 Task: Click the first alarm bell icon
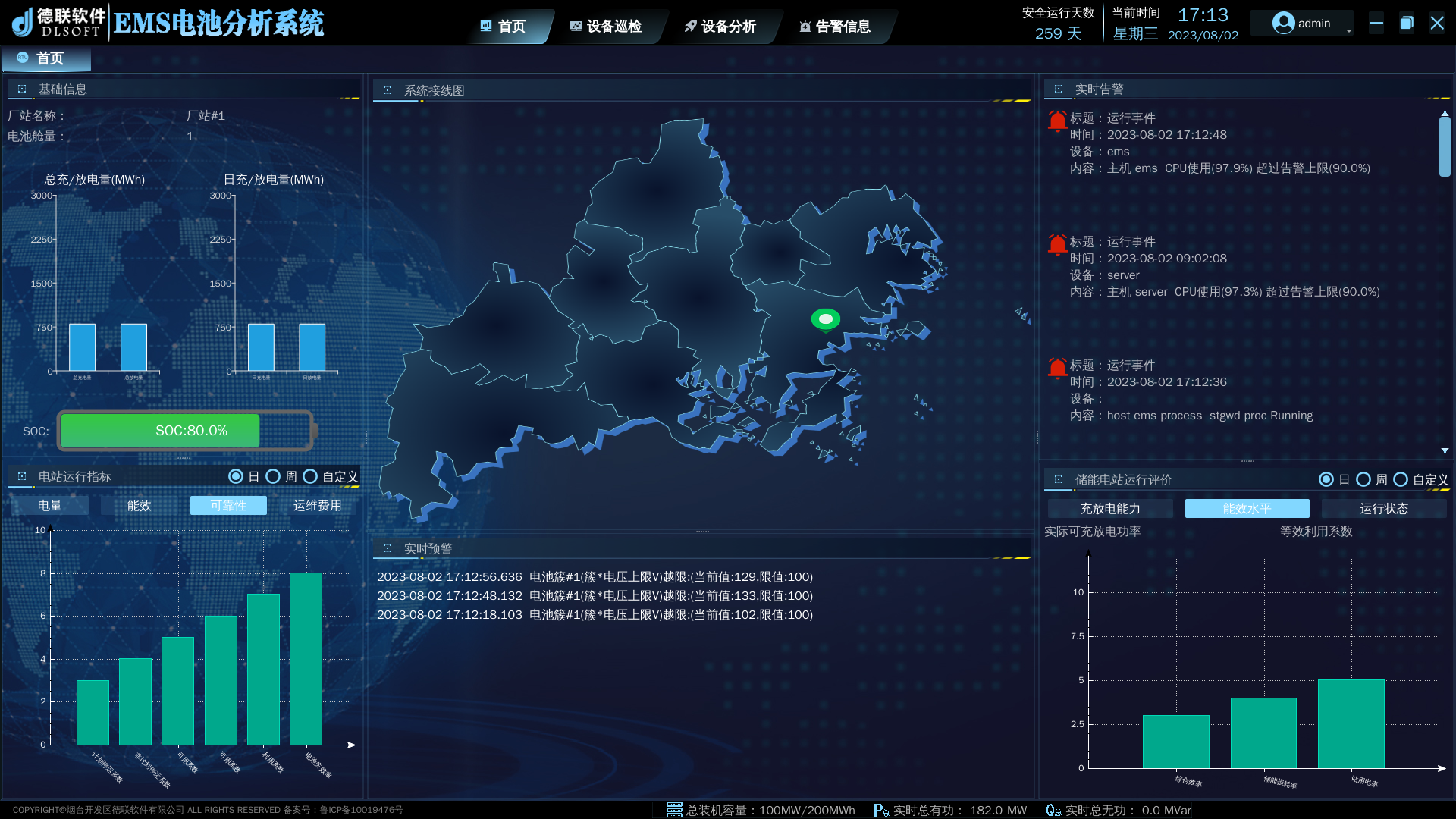(x=1057, y=121)
